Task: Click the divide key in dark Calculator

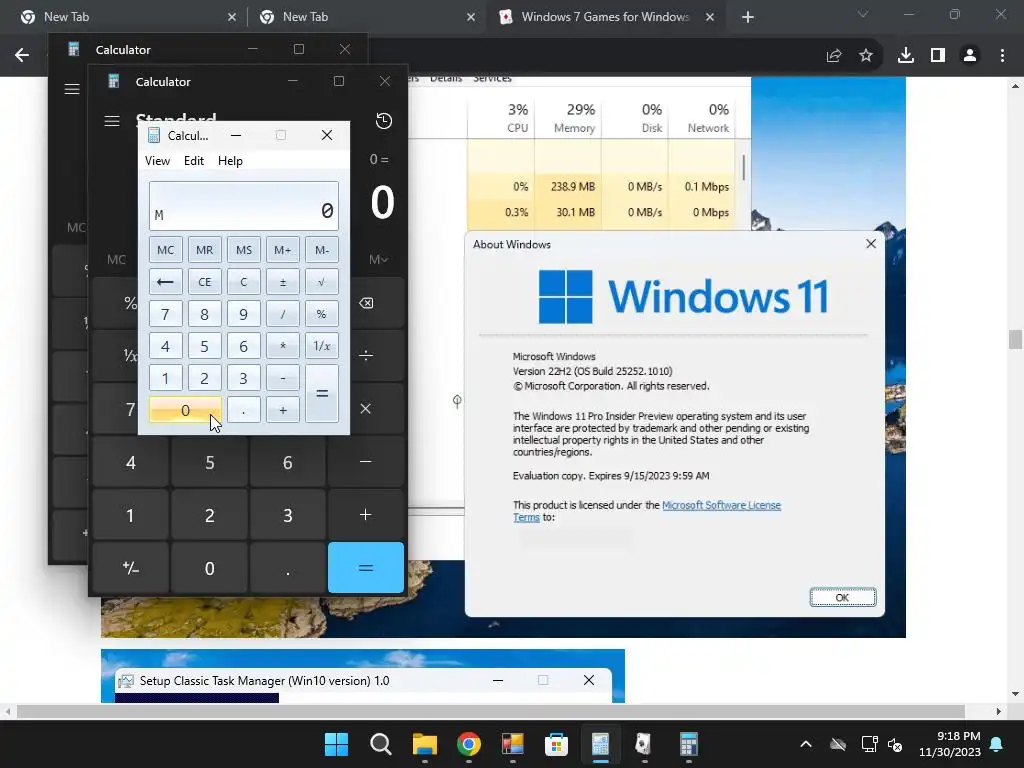Action: [x=366, y=355]
